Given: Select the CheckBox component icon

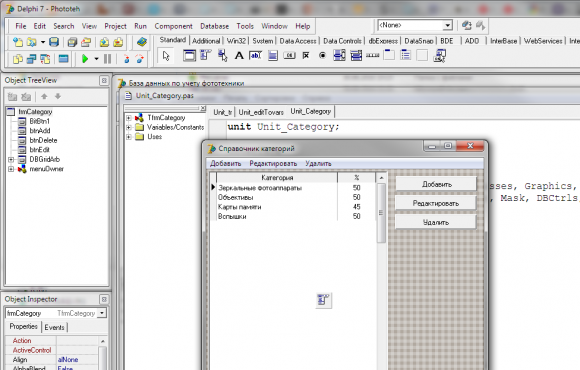Looking at the screenshot, I should (306, 56).
